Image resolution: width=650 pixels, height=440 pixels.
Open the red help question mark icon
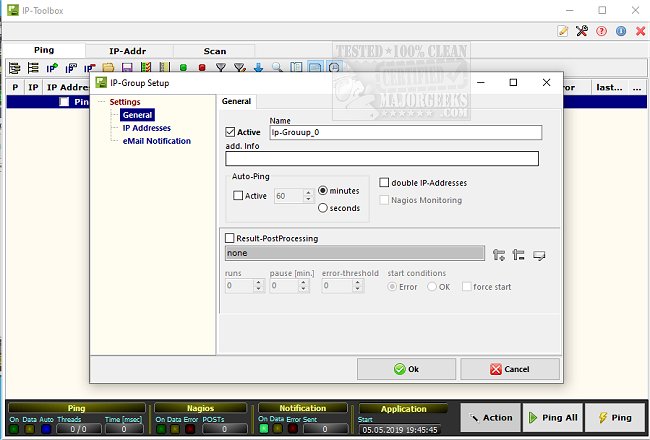[x=601, y=31]
